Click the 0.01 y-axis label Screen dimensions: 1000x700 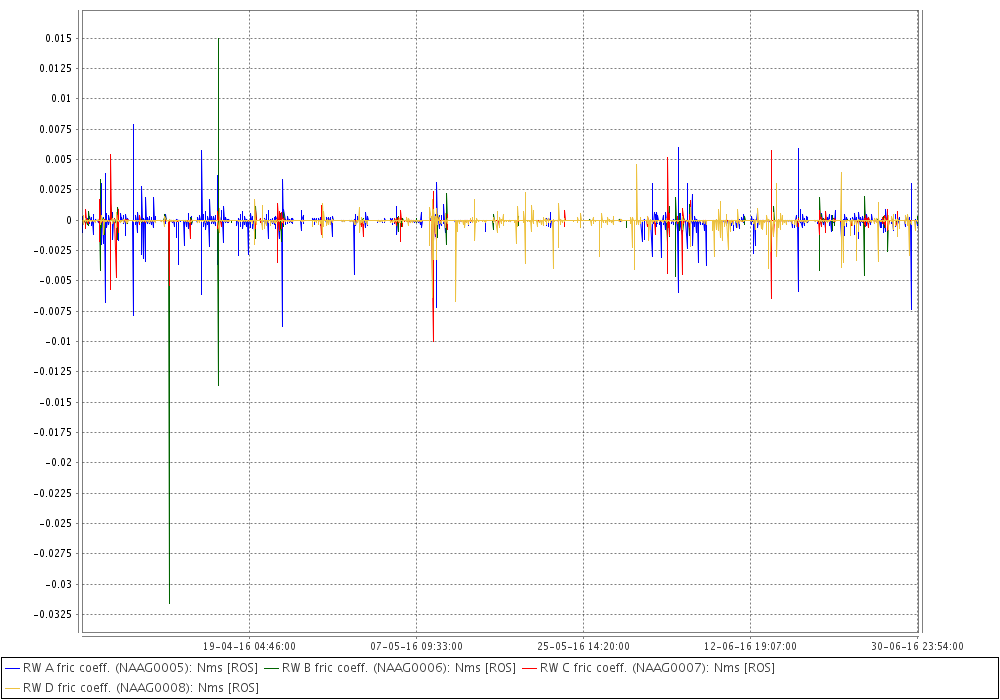pyautogui.click(x=61, y=98)
